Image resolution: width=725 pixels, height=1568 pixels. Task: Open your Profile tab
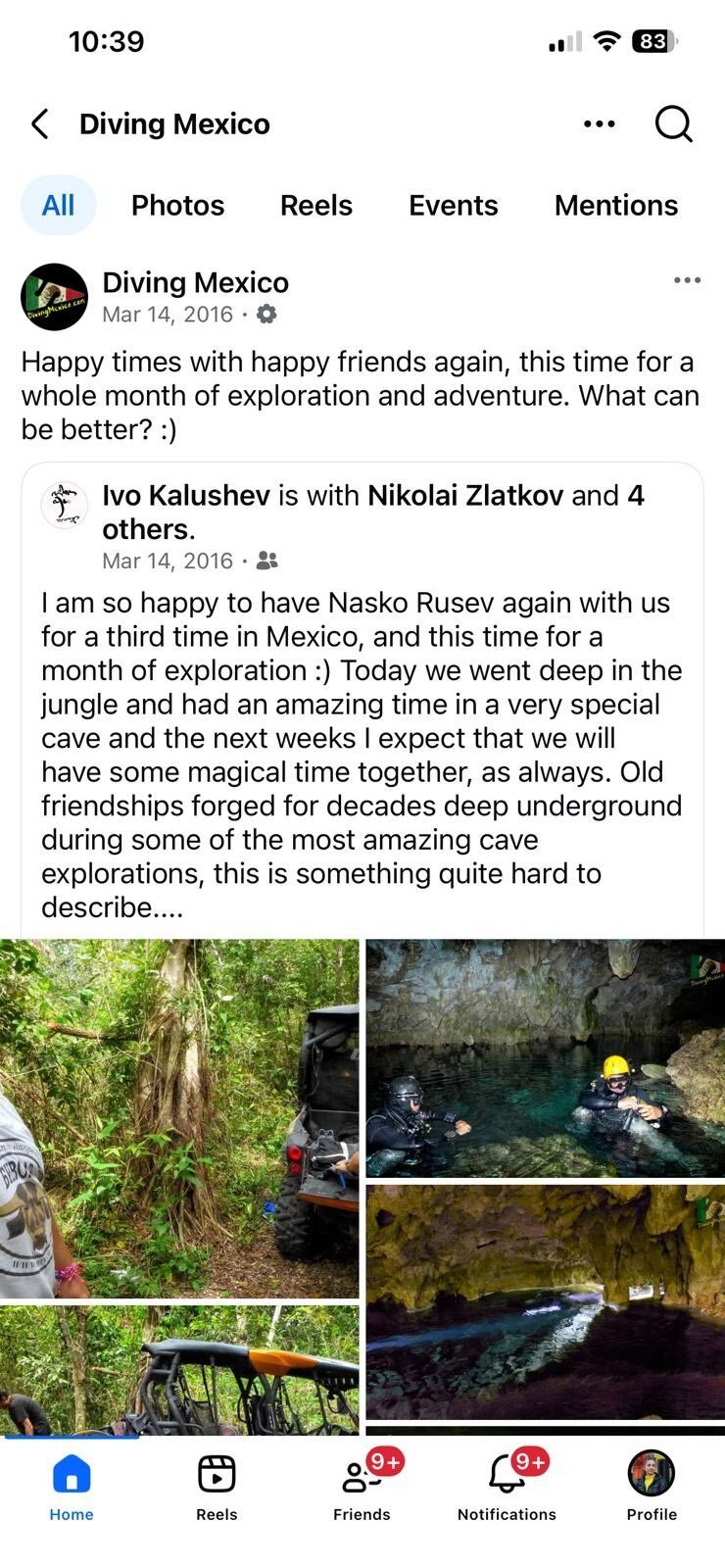tap(652, 1487)
